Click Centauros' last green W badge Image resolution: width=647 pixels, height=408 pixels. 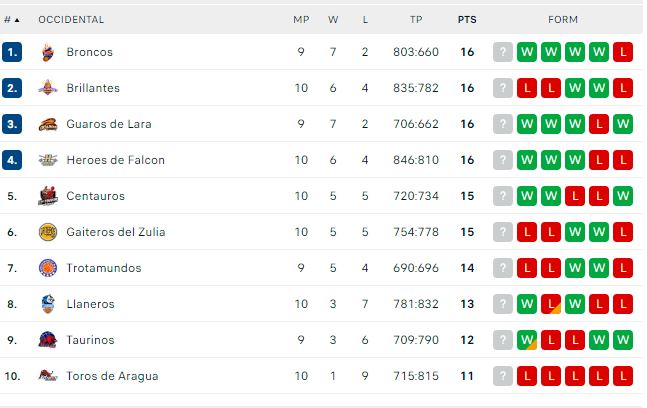click(x=623, y=196)
